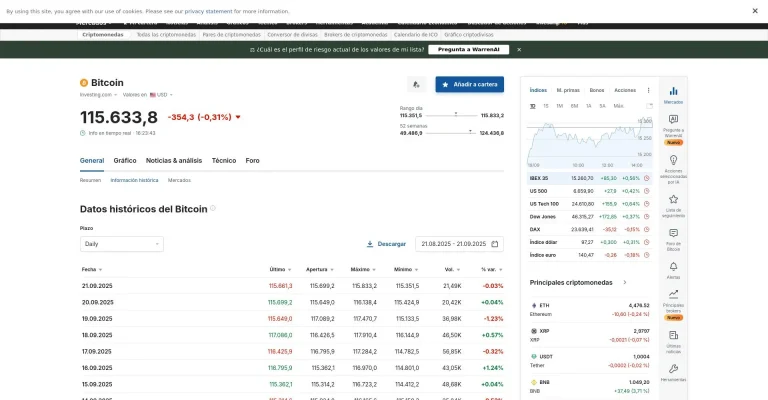Select the 1A chart timeframe
The height and width of the screenshot is (400, 768).
tap(588, 106)
